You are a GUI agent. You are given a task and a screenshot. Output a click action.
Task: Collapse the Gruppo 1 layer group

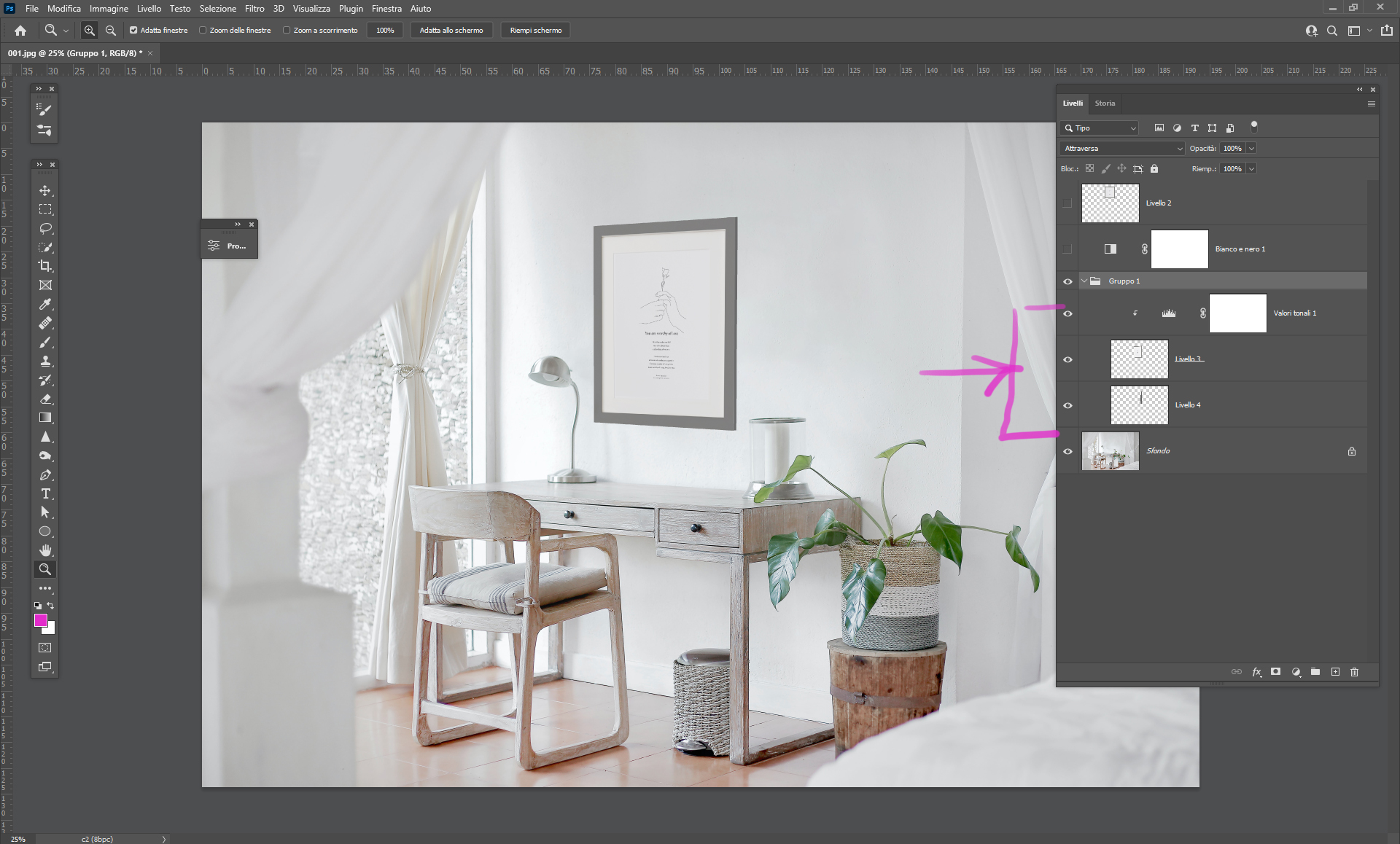(x=1084, y=281)
